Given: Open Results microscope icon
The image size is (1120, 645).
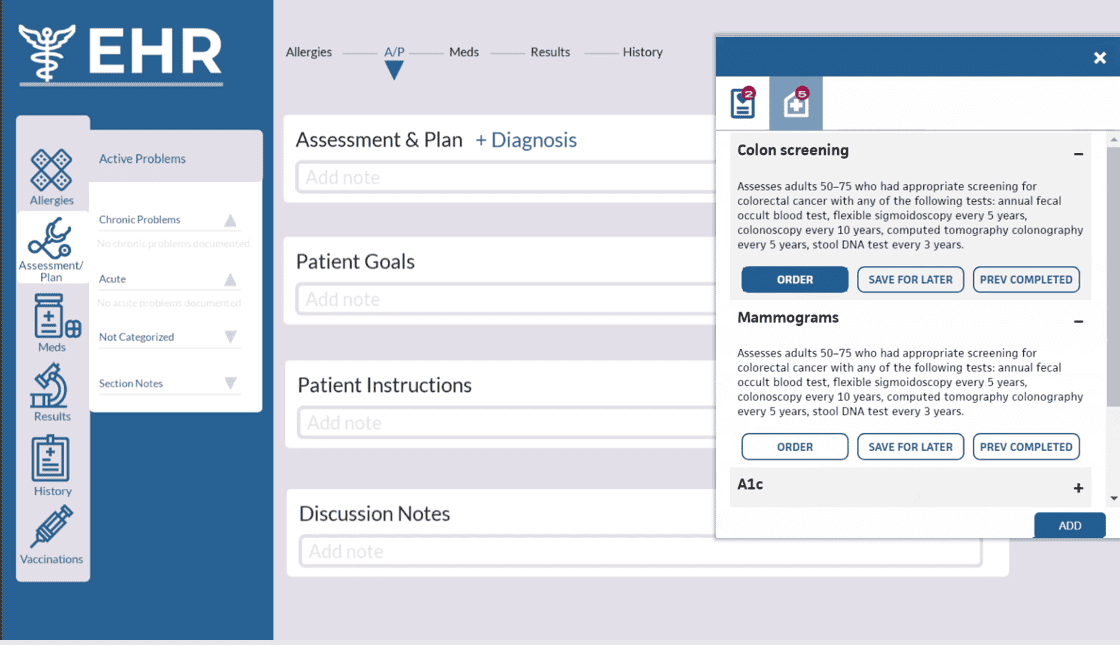Looking at the screenshot, I should [49, 386].
